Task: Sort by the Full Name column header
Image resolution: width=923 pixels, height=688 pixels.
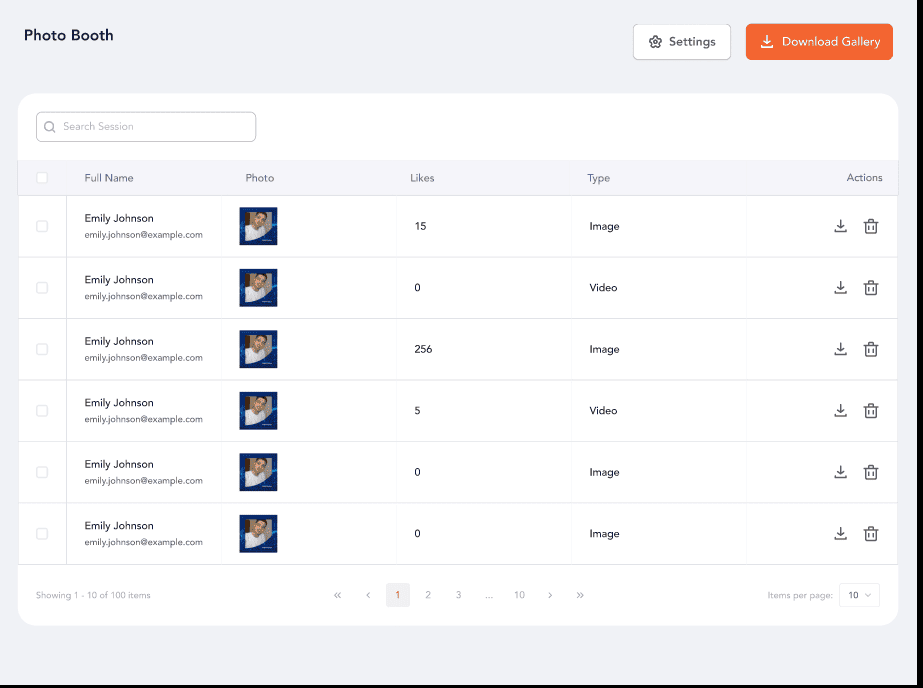Action: pos(109,178)
